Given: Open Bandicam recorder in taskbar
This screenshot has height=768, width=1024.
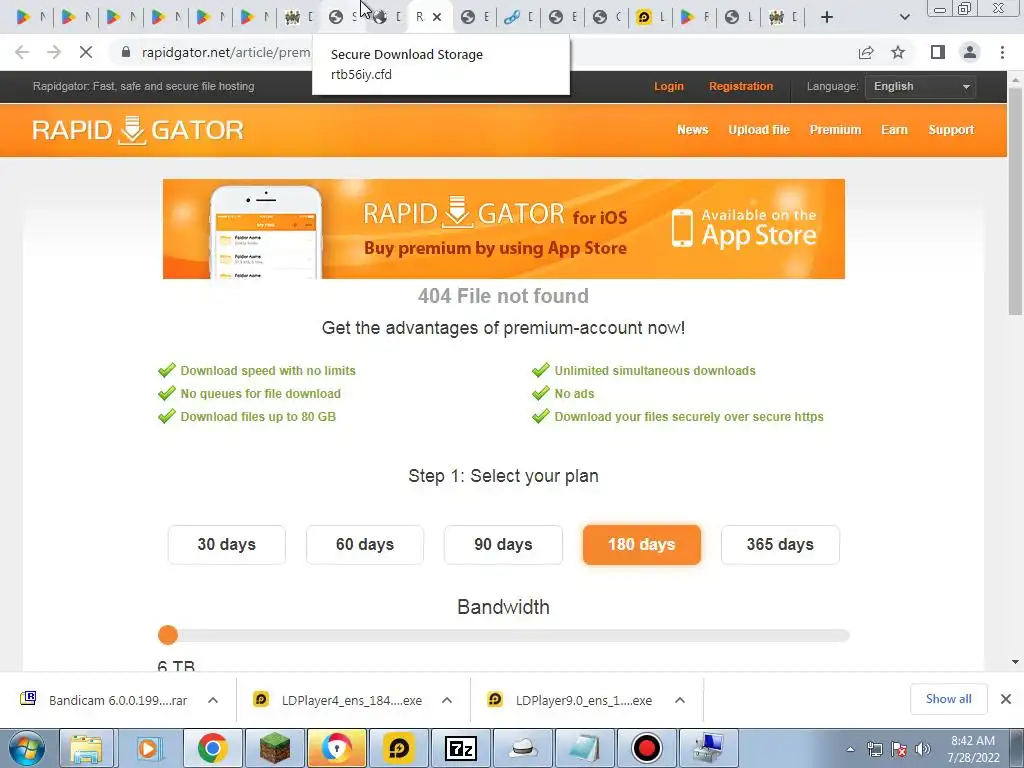Looking at the screenshot, I should [x=647, y=748].
